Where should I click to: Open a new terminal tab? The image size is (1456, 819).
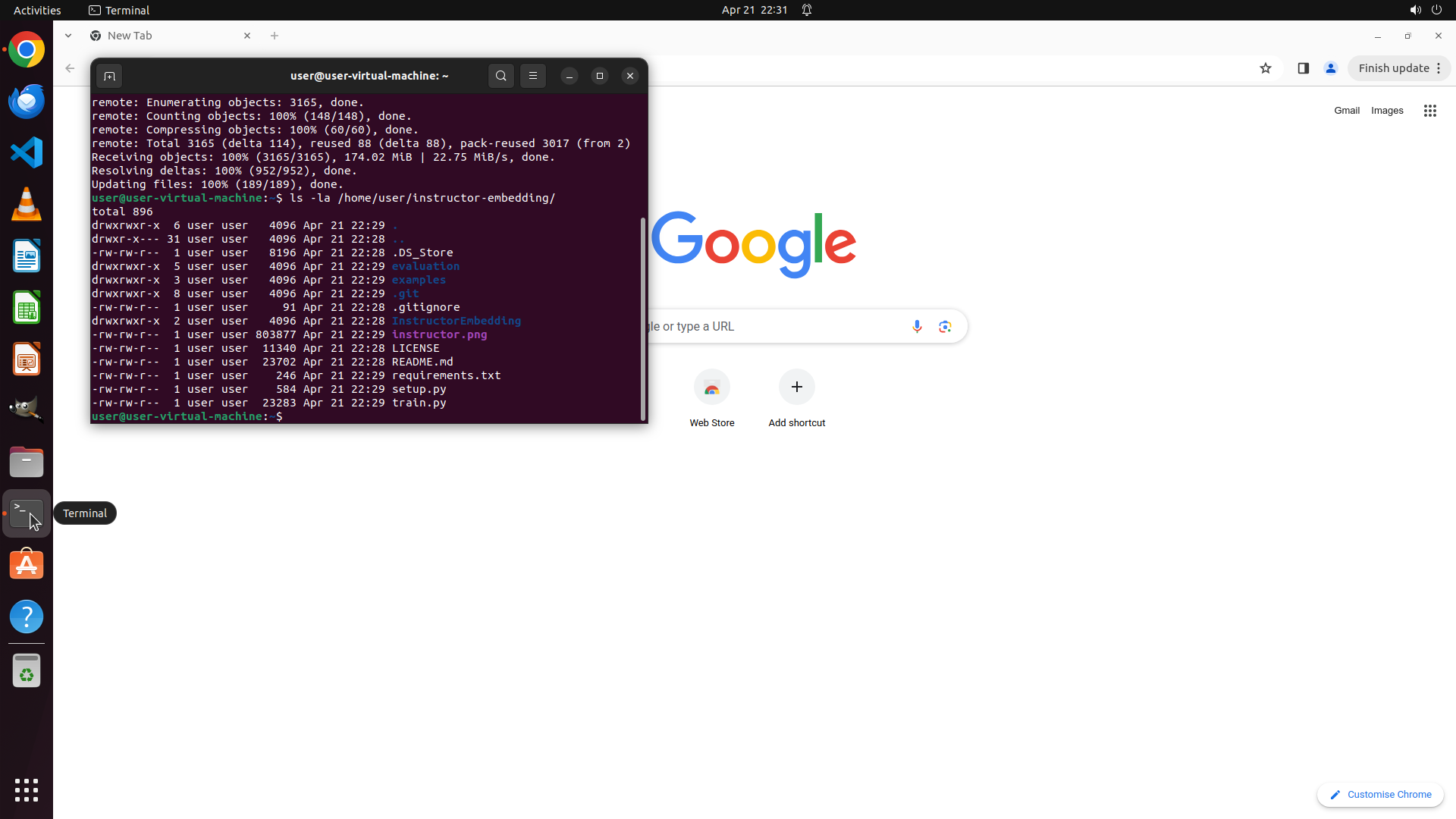109,76
